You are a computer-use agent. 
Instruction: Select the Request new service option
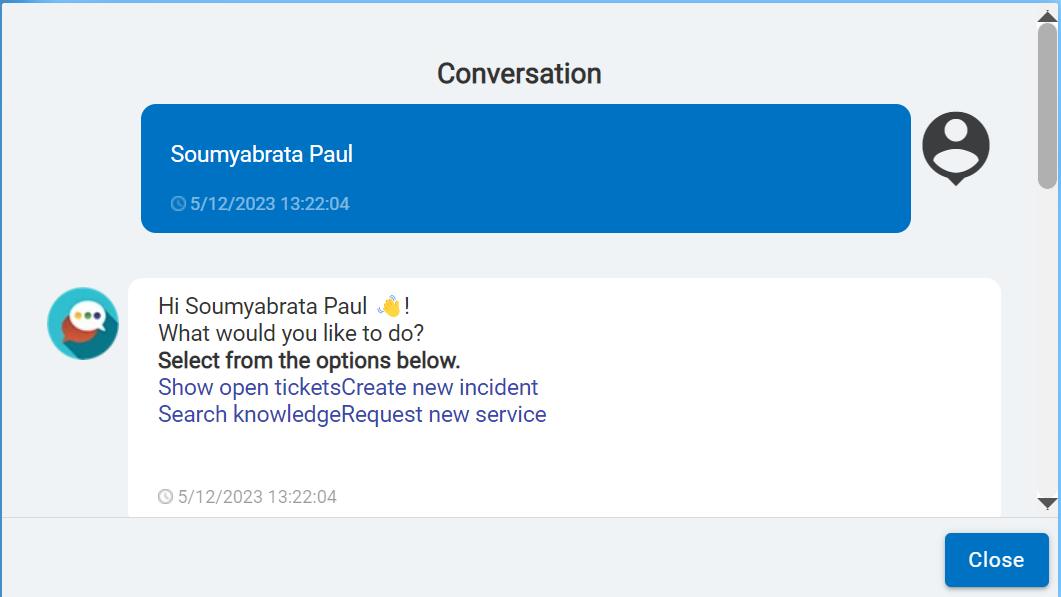click(444, 414)
